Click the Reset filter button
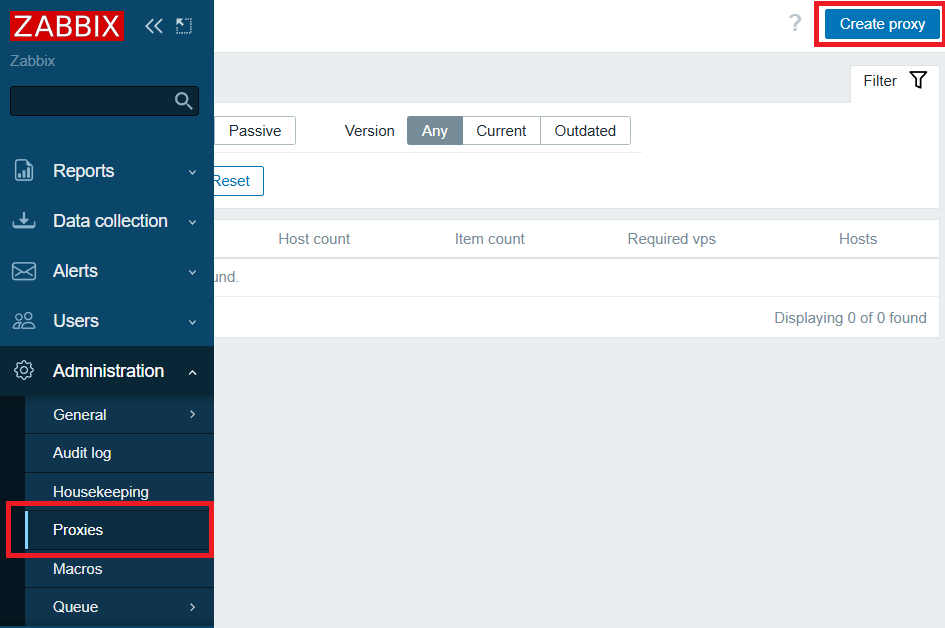Viewport: 945px width, 628px height. pos(232,181)
